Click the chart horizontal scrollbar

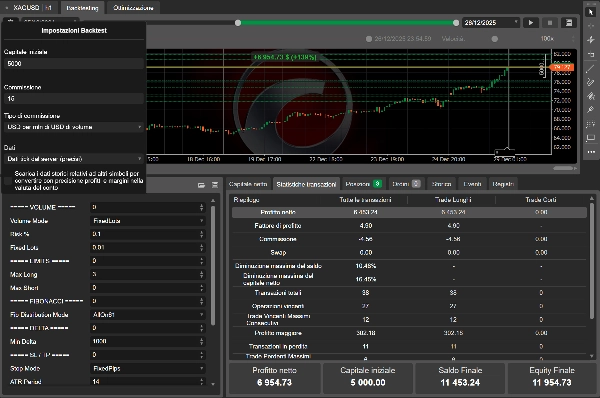tap(563, 168)
